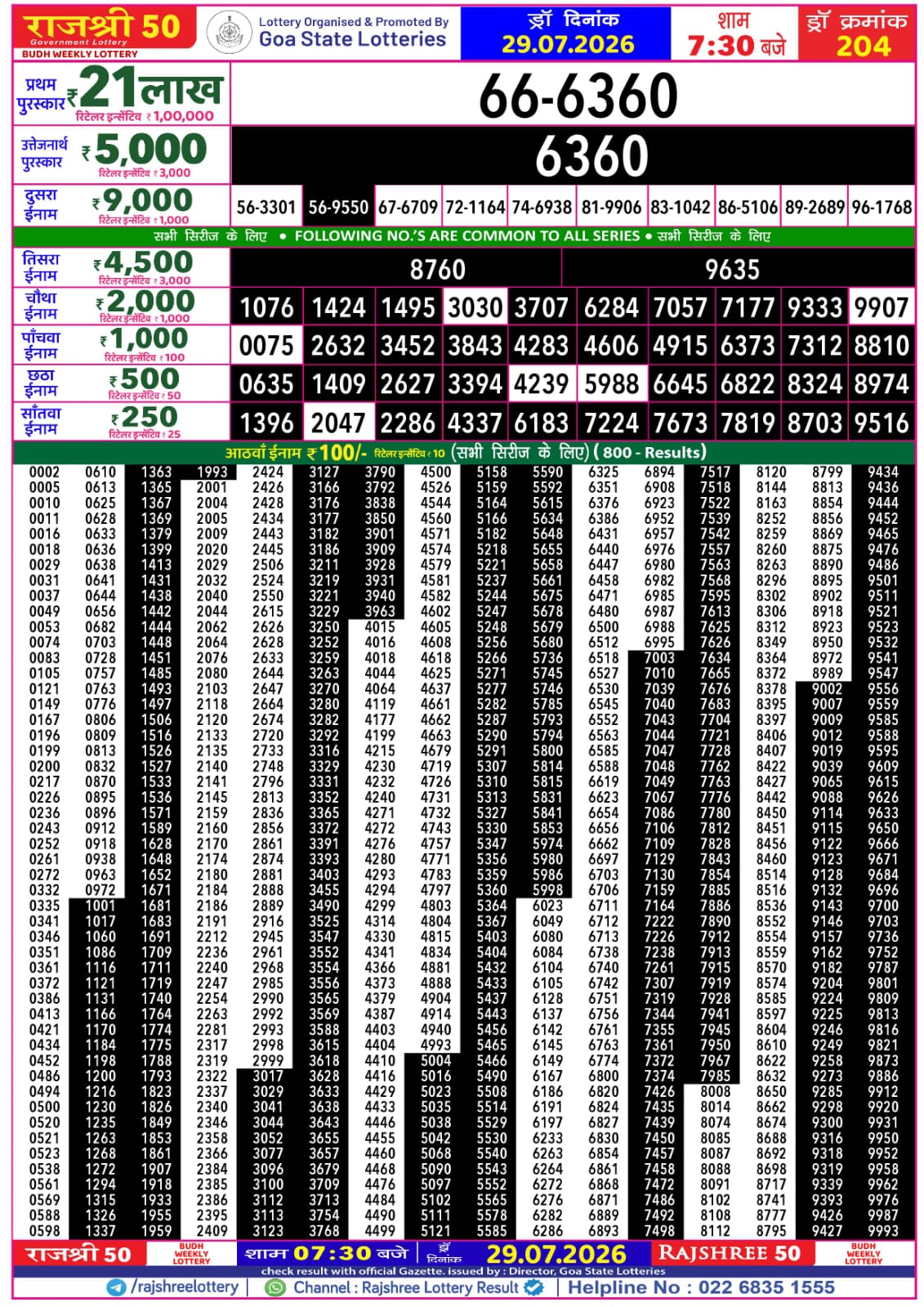924x1307 pixels.
Task: Select second prize number 89-2689
Action: [815, 208]
